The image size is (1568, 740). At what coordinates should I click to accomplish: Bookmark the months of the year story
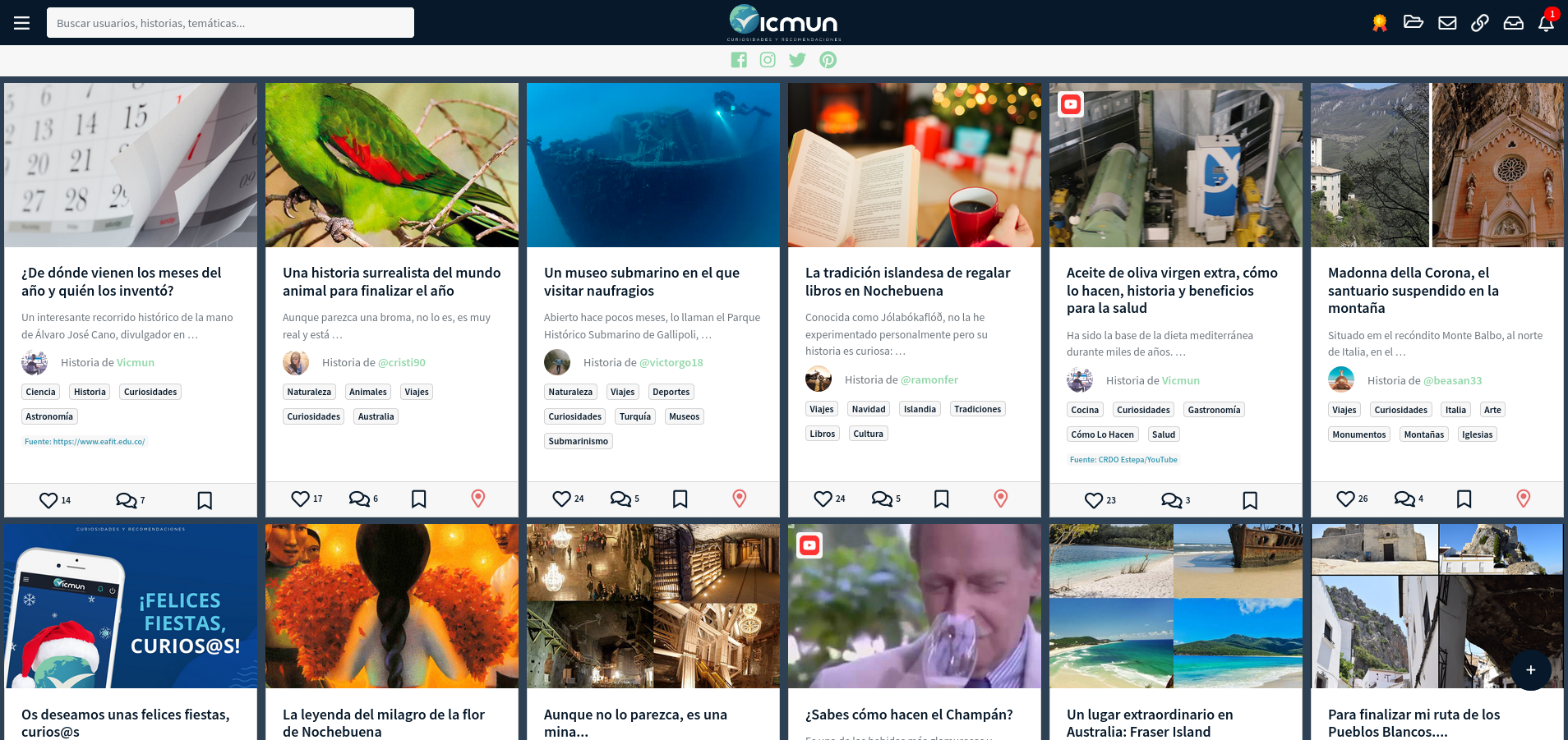tap(205, 500)
